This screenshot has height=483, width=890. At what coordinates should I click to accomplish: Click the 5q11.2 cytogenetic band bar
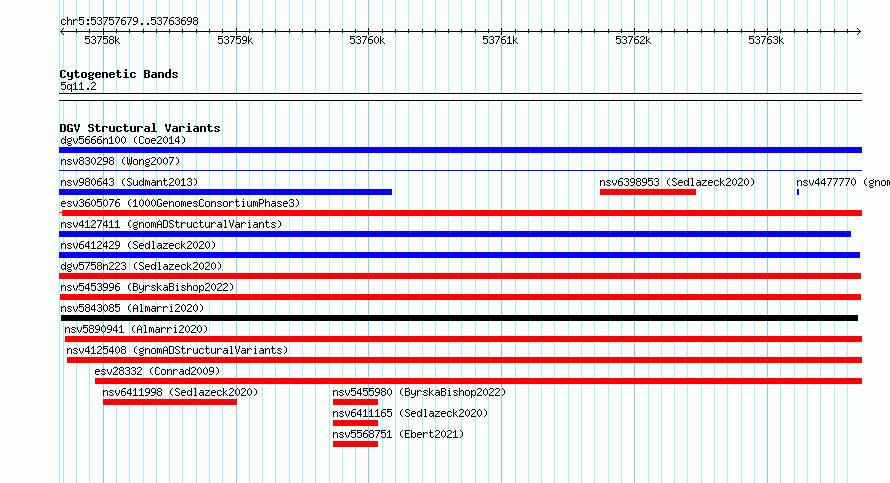pyautogui.click(x=460, y=97)
